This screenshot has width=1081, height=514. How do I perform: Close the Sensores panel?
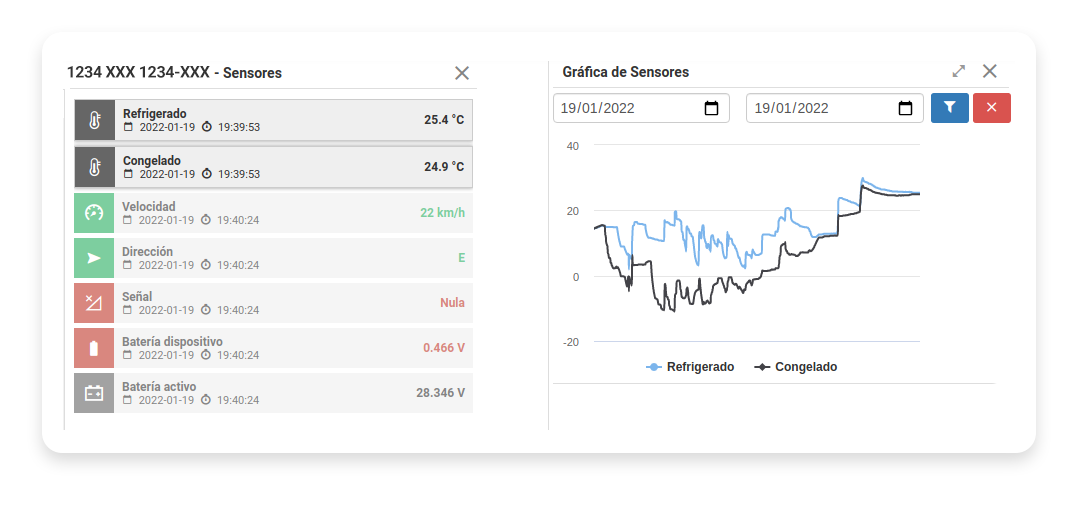(x=462, y=73)
